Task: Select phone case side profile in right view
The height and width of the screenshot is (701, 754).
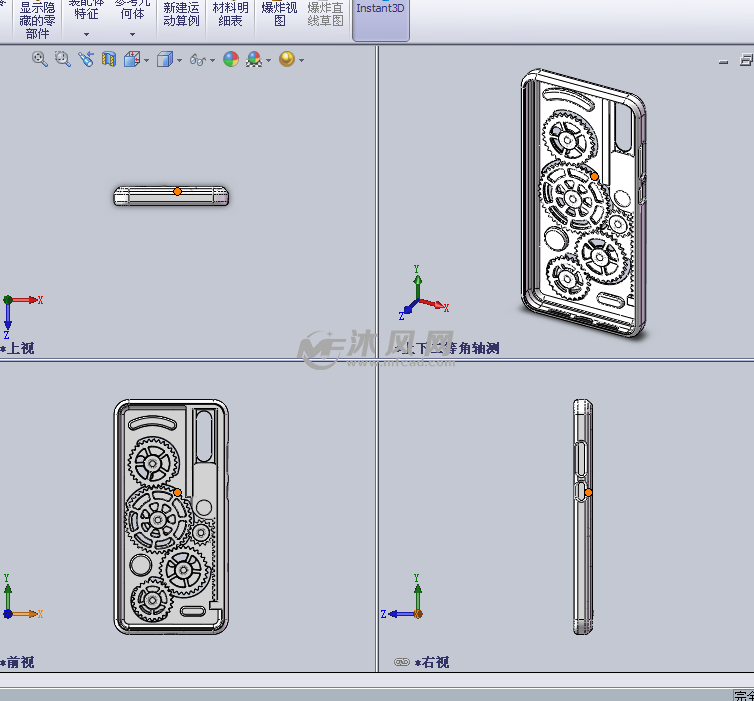Action: [x=583, y=516]
